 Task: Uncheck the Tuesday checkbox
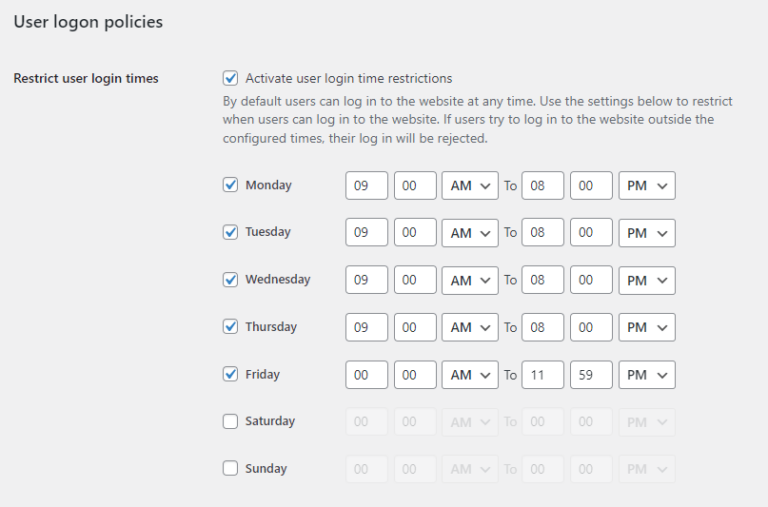click(230, 232)
